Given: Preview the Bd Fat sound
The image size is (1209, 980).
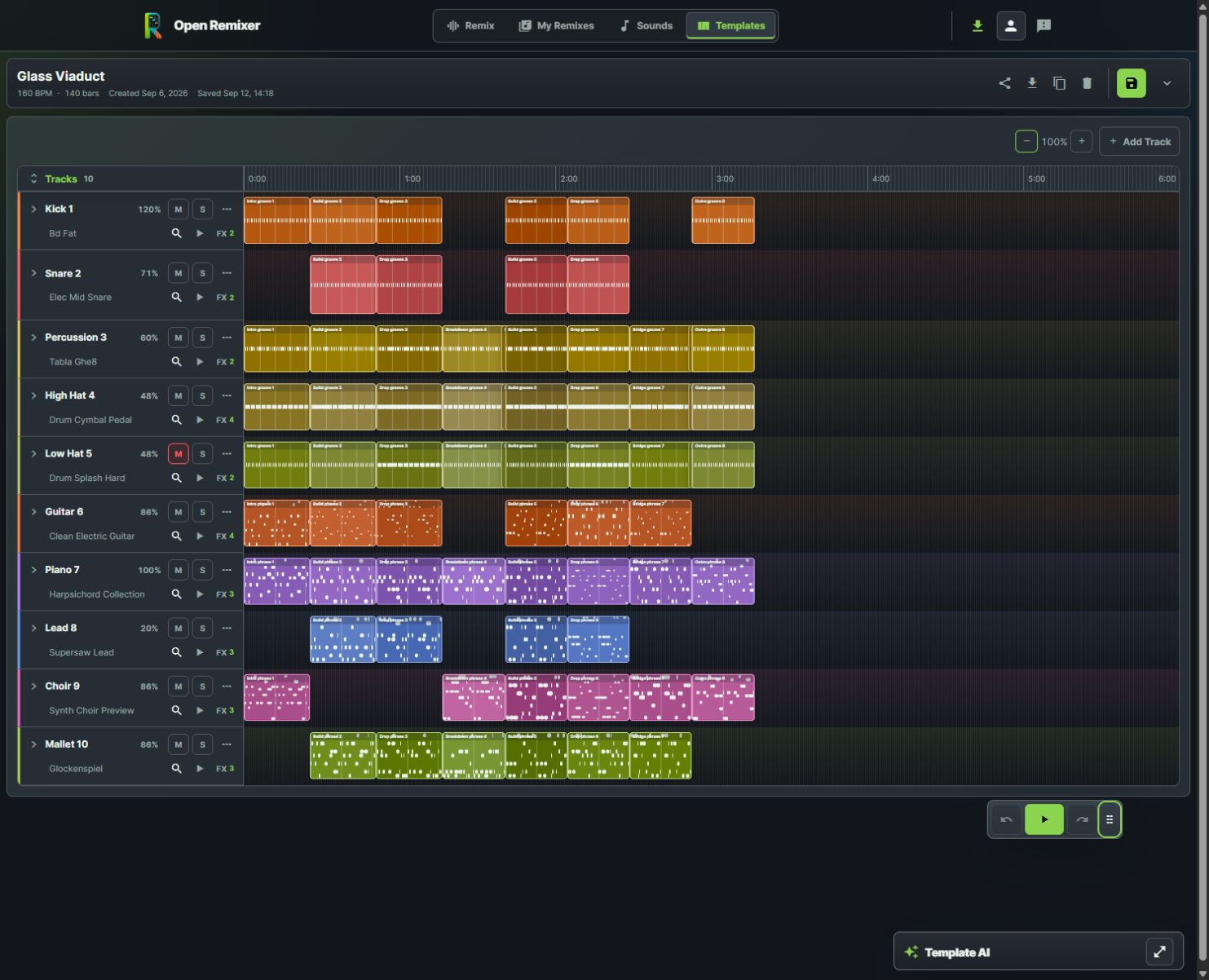Looking at the screenshot, I should [200, 233].
